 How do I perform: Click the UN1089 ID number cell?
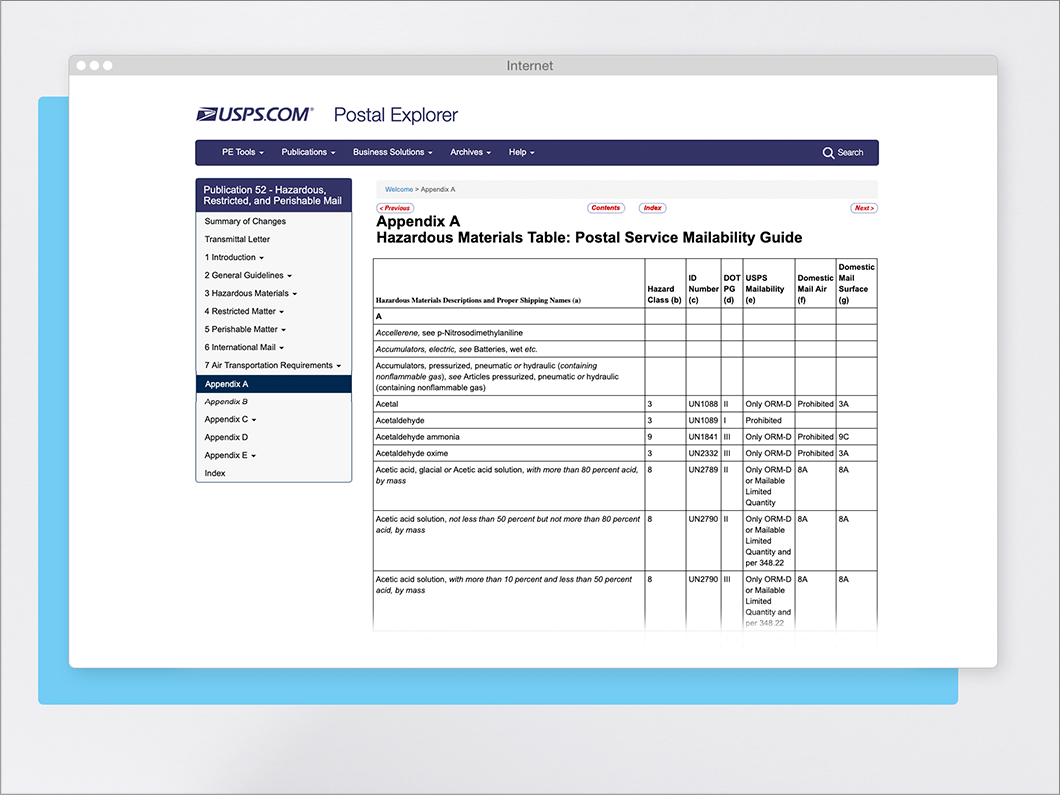click(703, 420)
